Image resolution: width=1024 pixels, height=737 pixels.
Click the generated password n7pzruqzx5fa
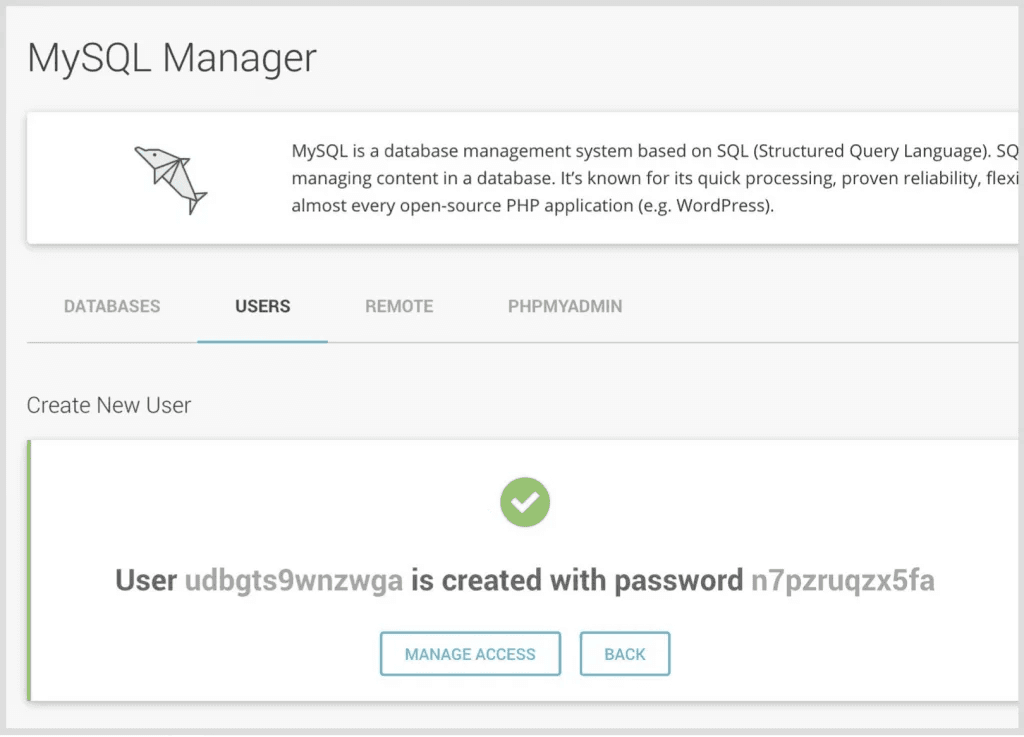pyautogui.click(x=842, y=580)
